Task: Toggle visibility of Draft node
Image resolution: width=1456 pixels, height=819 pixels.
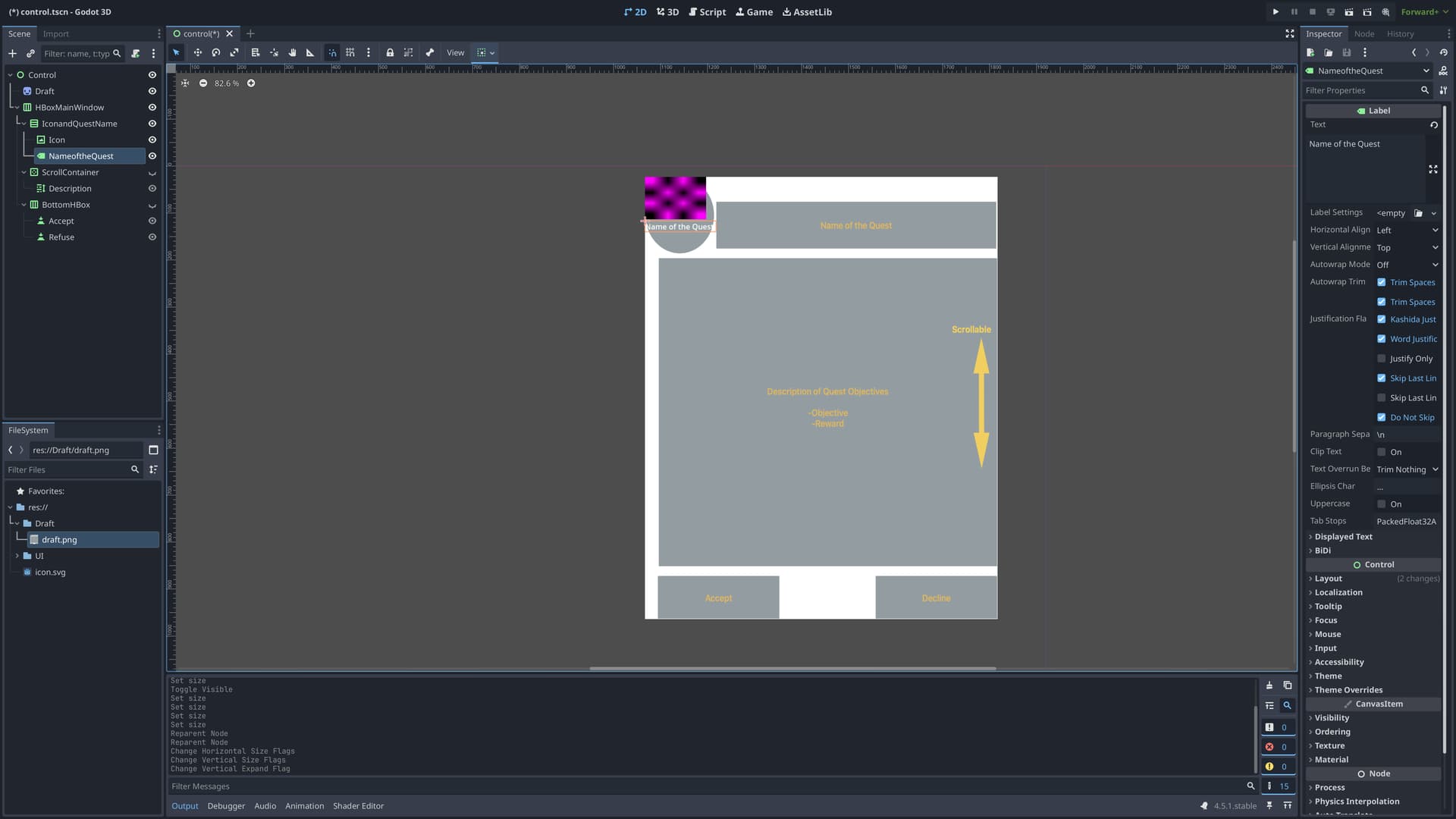Action: click(x=152, y=91)
